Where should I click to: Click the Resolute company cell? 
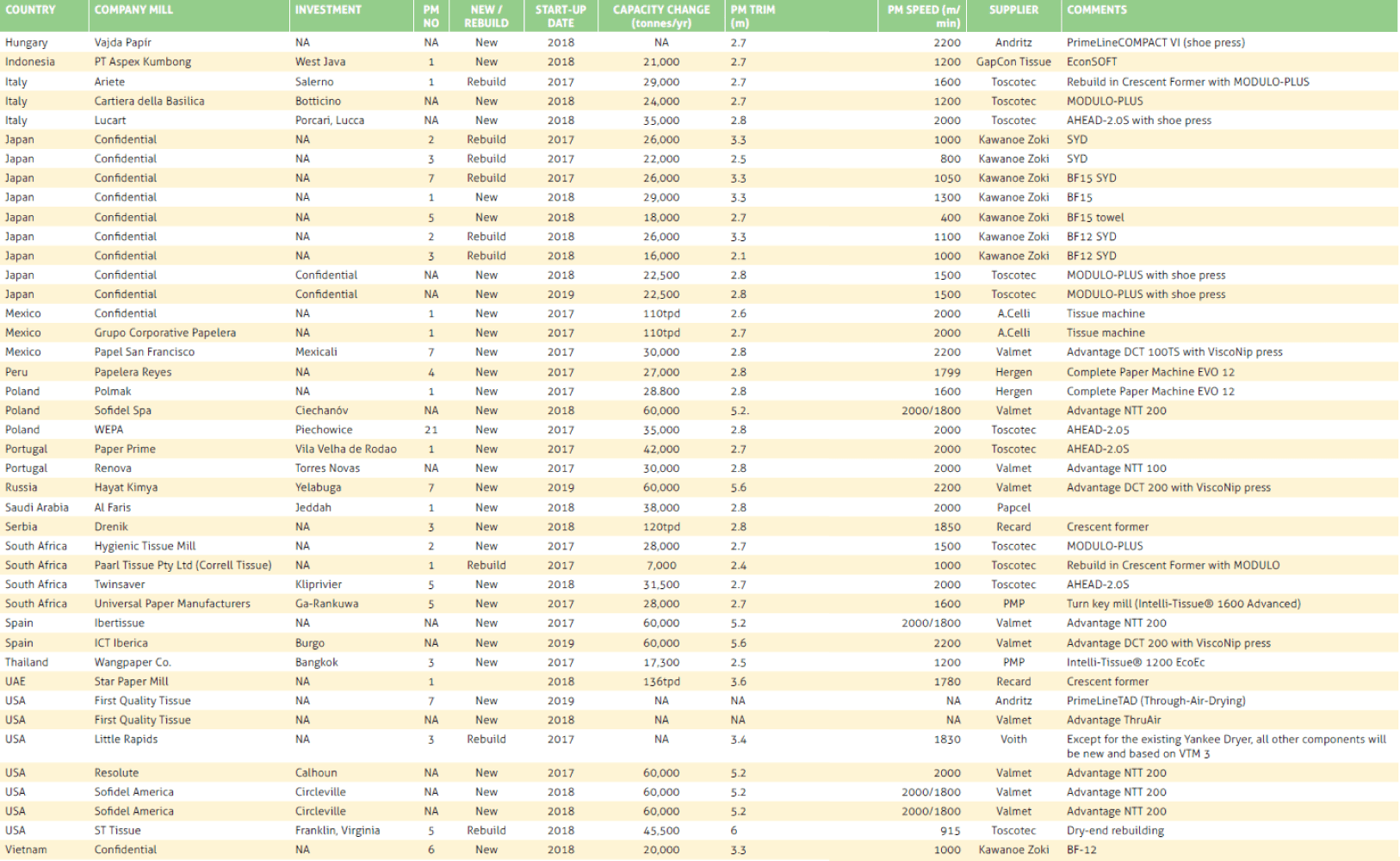point(116,773)
